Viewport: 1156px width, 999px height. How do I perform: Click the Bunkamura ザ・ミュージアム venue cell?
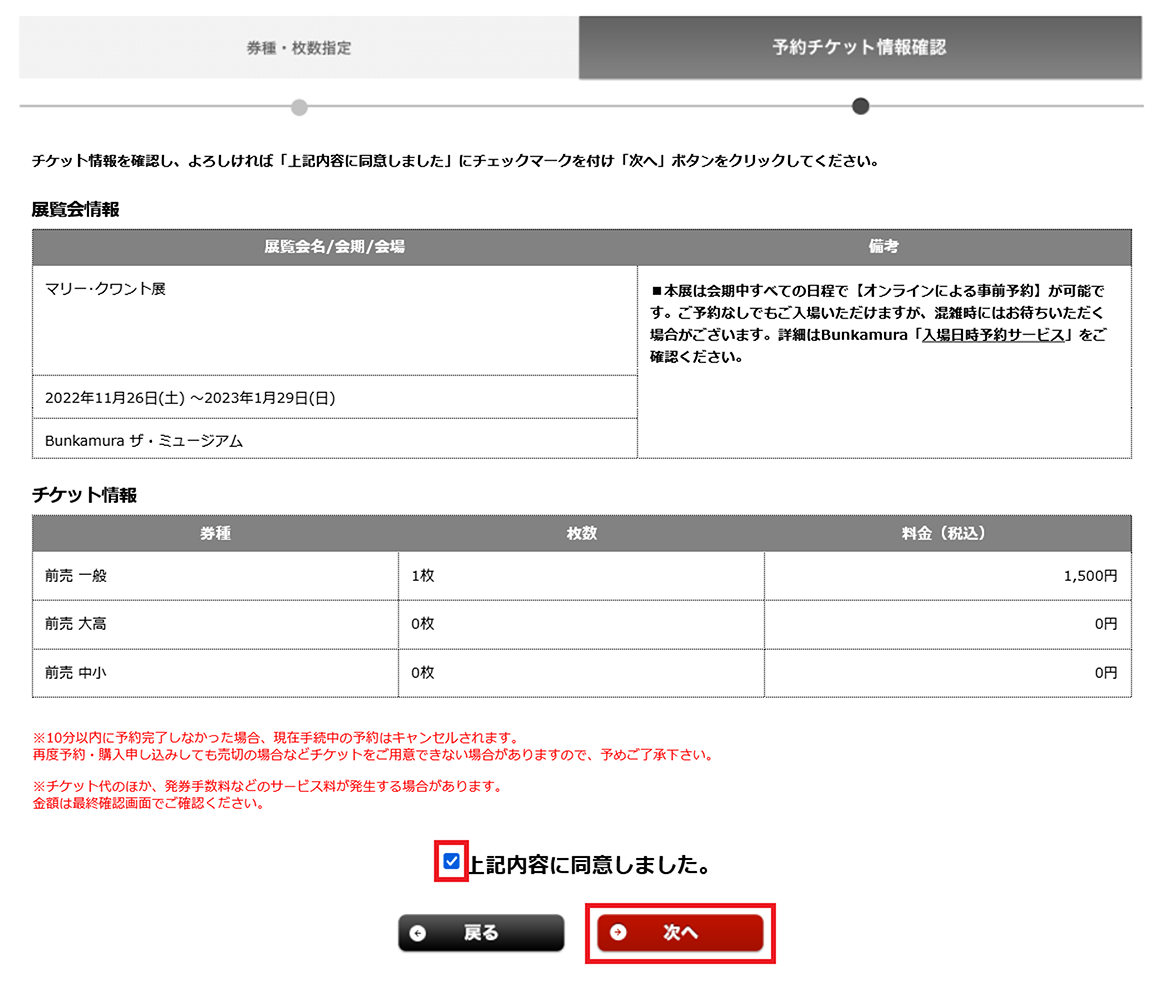144,440
